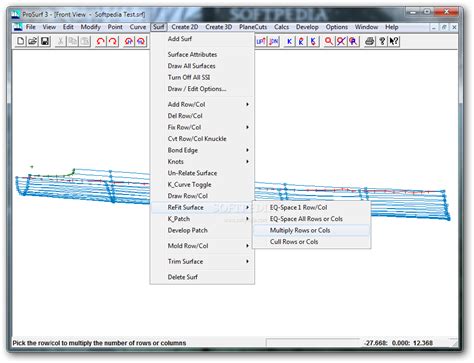
Task: Click the Open file toolbar icon
Action: click(33, 41)
